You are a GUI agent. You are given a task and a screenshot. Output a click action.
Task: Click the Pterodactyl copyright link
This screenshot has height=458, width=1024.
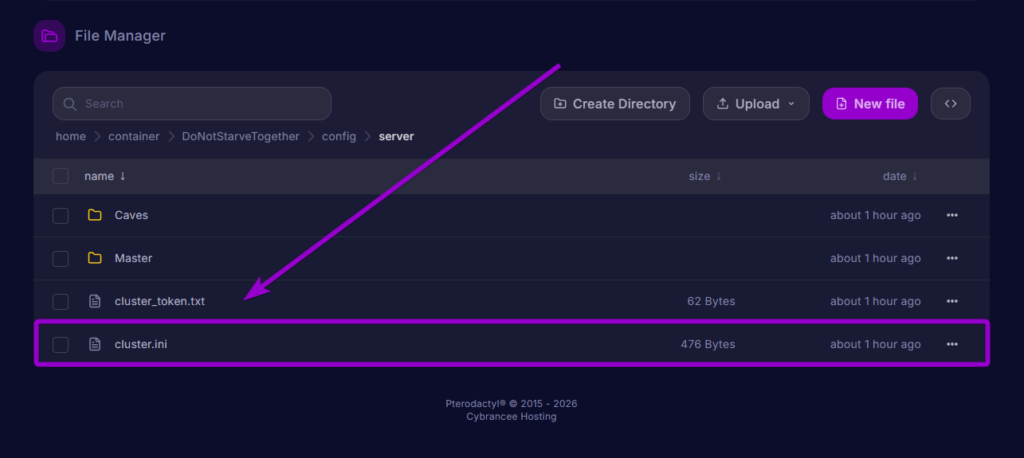pyautogui.click(x=511, y=404)
